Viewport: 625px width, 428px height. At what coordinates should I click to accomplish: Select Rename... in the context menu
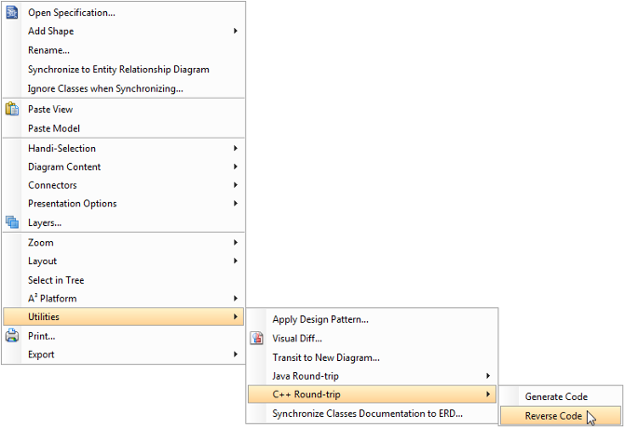[124, 50]
